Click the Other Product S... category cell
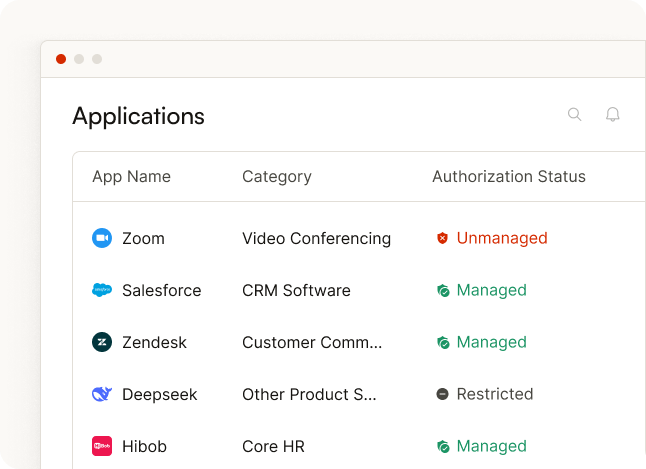Image resolution: width=646 pixels, height=469 pixels. (309, 394)
